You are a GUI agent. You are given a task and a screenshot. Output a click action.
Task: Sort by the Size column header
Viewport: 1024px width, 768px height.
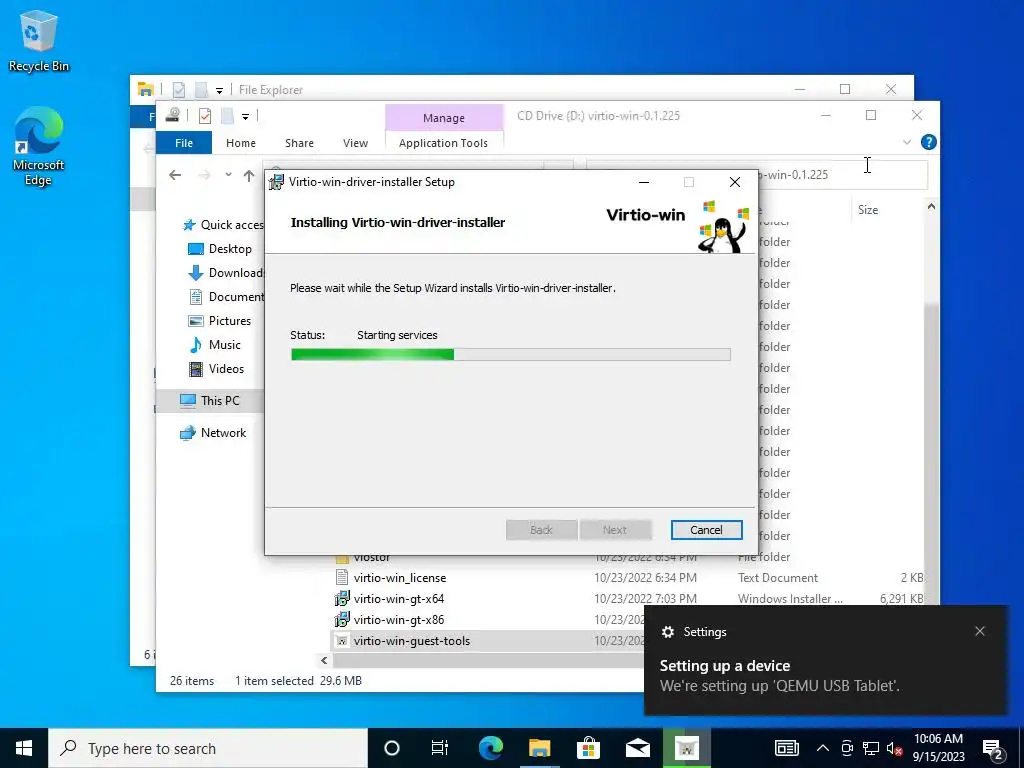tap(868, 210)
